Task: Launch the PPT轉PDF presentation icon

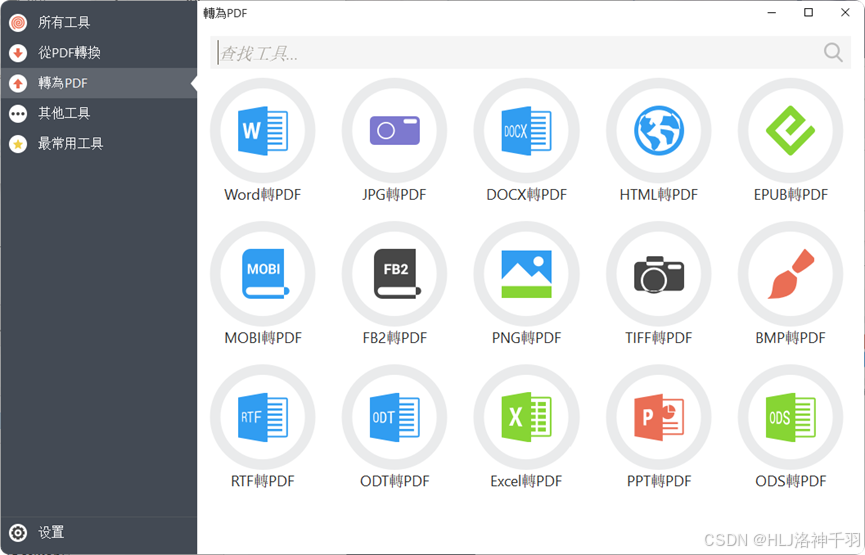Action: point(659,417)
